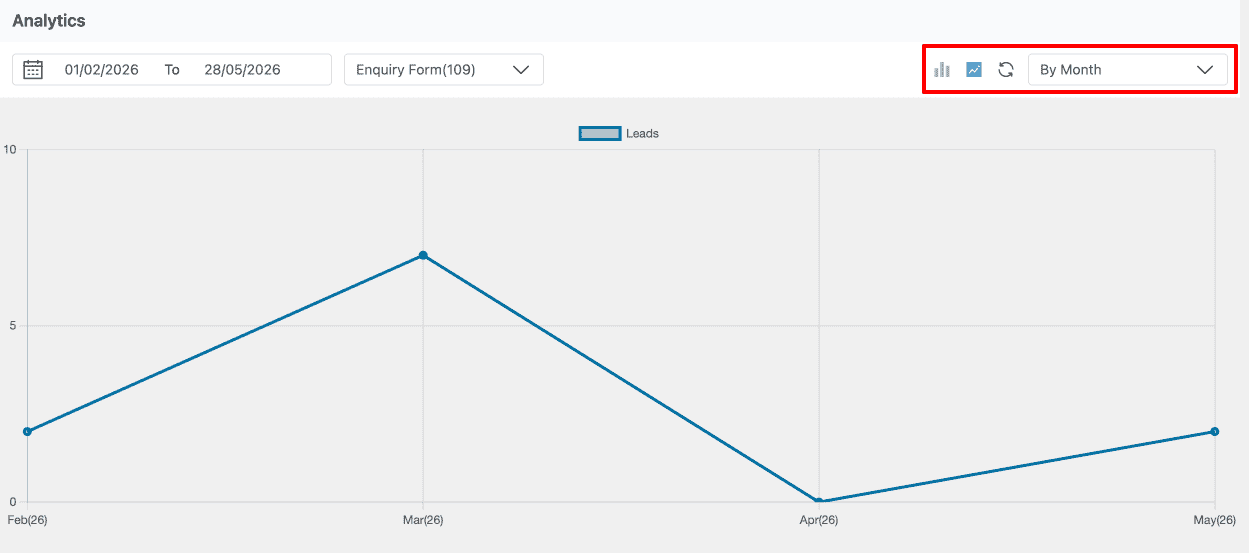Click the May(26) axis label
This screenshot has width=1249, height=553.
[x=1213, y=520]
